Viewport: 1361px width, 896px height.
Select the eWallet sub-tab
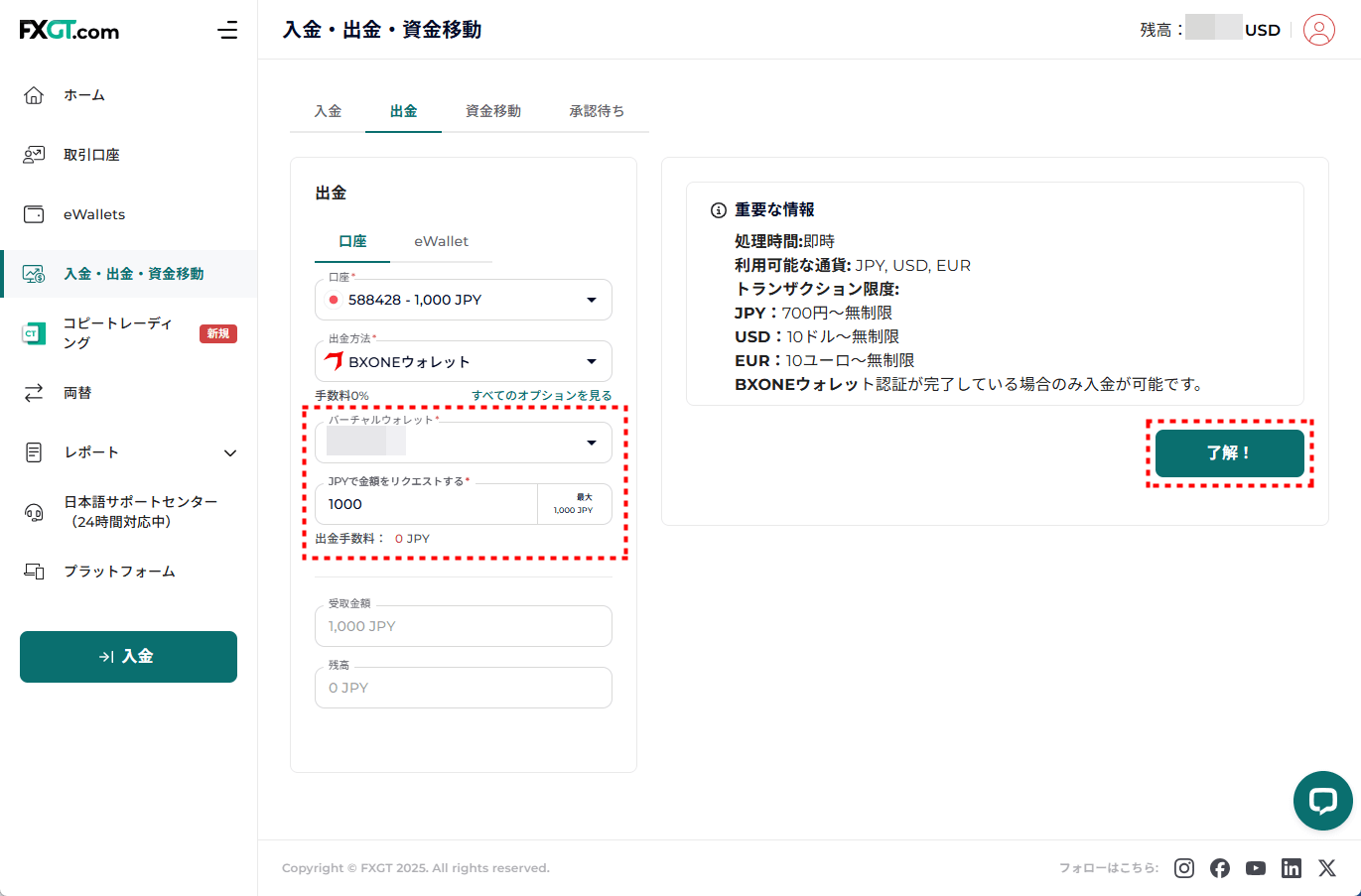[x=441, y=241]
